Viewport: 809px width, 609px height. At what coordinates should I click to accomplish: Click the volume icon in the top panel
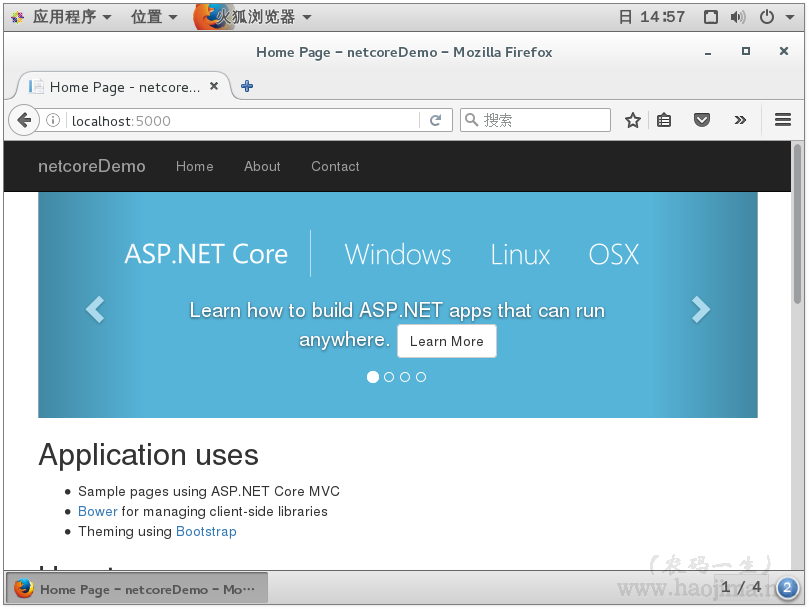[x=738, y=16]
